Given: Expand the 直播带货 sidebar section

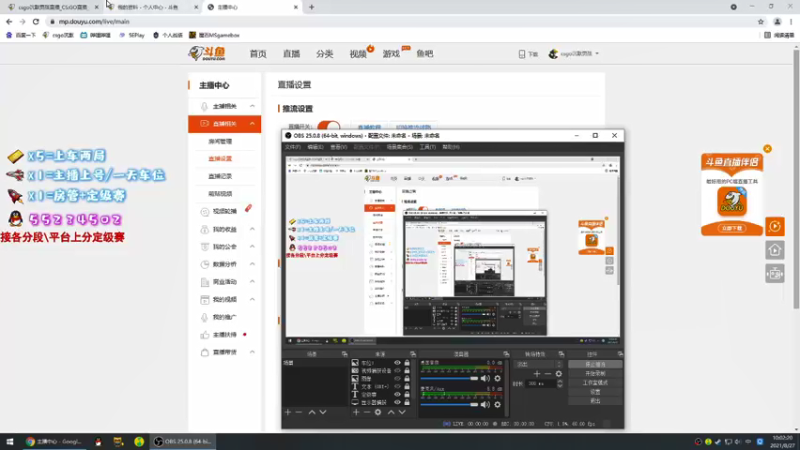Looking at the screenshot, I should [252, 353].
